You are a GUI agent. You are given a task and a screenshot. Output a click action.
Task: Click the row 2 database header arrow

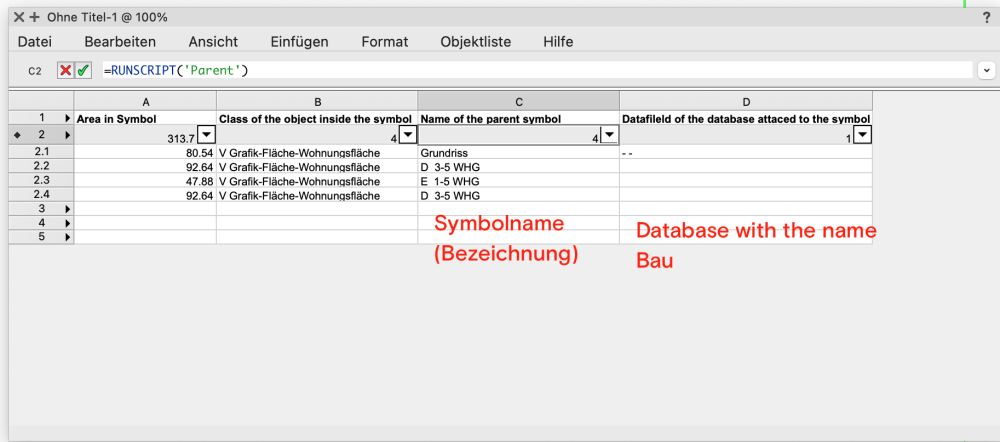tap(68, 134)
